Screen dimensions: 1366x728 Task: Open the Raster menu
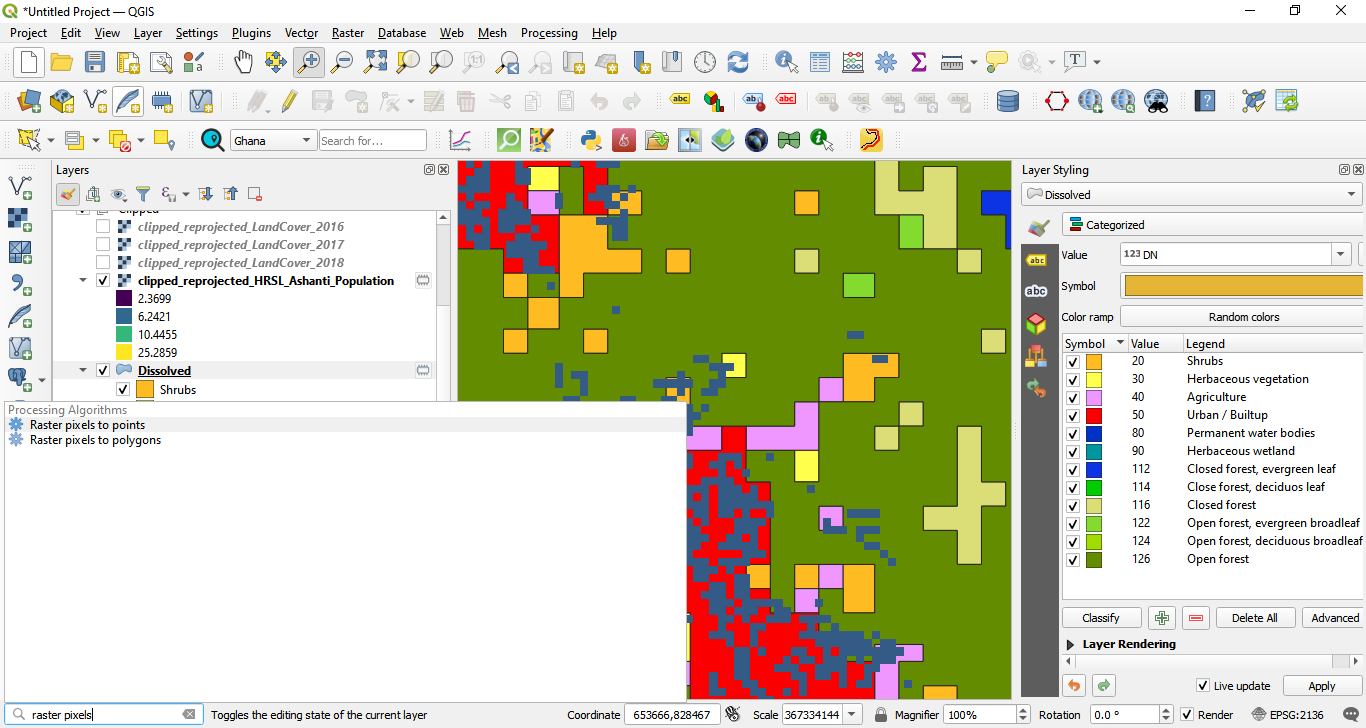[x=348, y=33]
